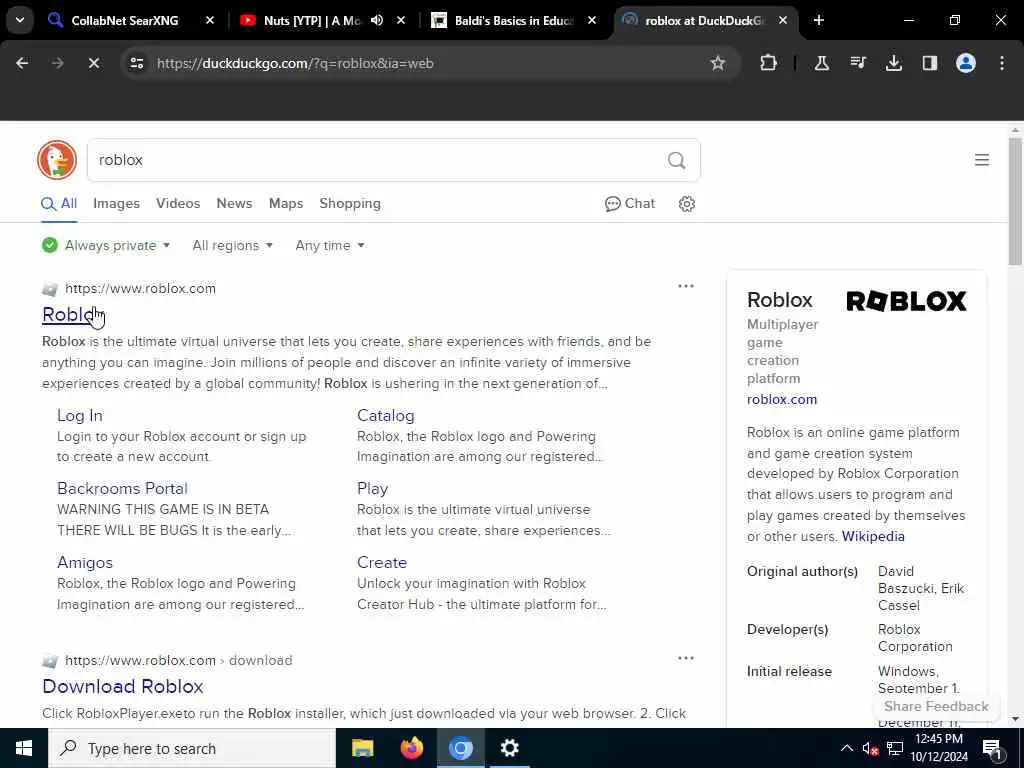This screenshot has height=768, width=1024.
Task: Open the Wikipedia source link
Action: click(873, 537)
